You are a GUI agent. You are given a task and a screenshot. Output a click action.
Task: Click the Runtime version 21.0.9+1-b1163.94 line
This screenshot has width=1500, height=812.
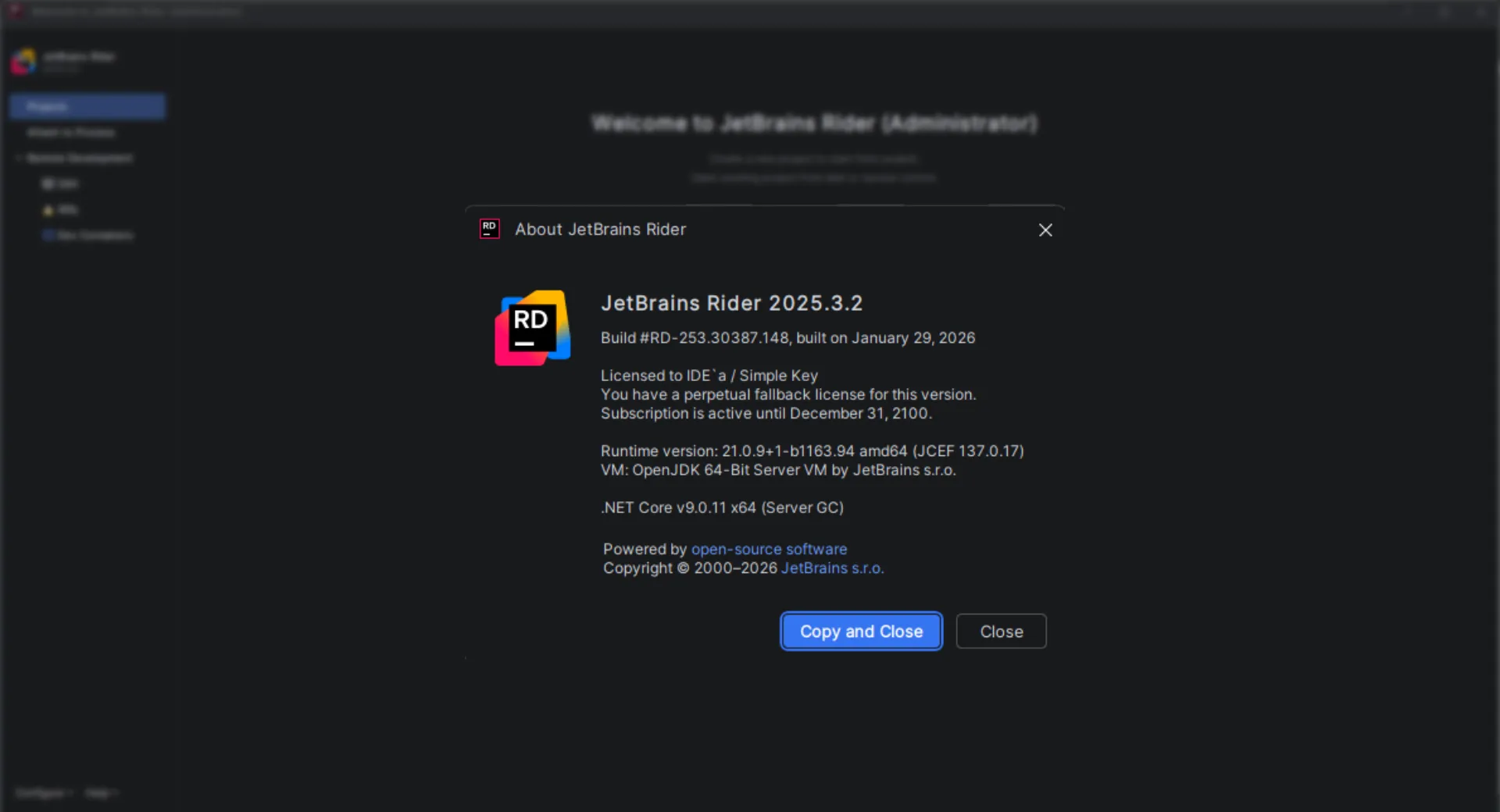pyautogui.click(x=812, y=451)
